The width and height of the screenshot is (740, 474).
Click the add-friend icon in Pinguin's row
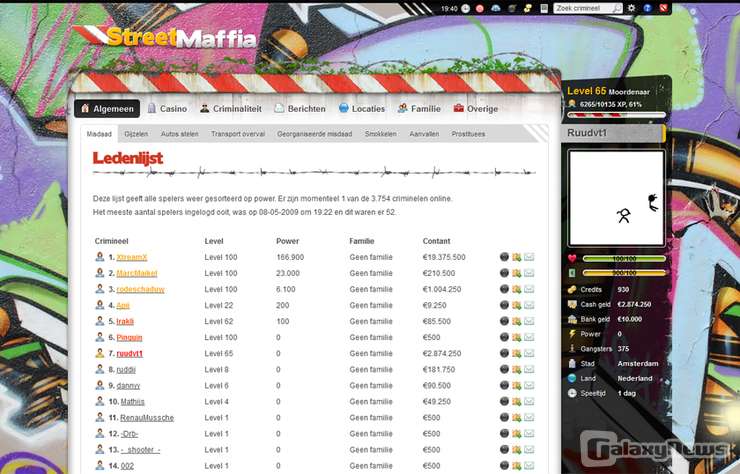(517, 337)
